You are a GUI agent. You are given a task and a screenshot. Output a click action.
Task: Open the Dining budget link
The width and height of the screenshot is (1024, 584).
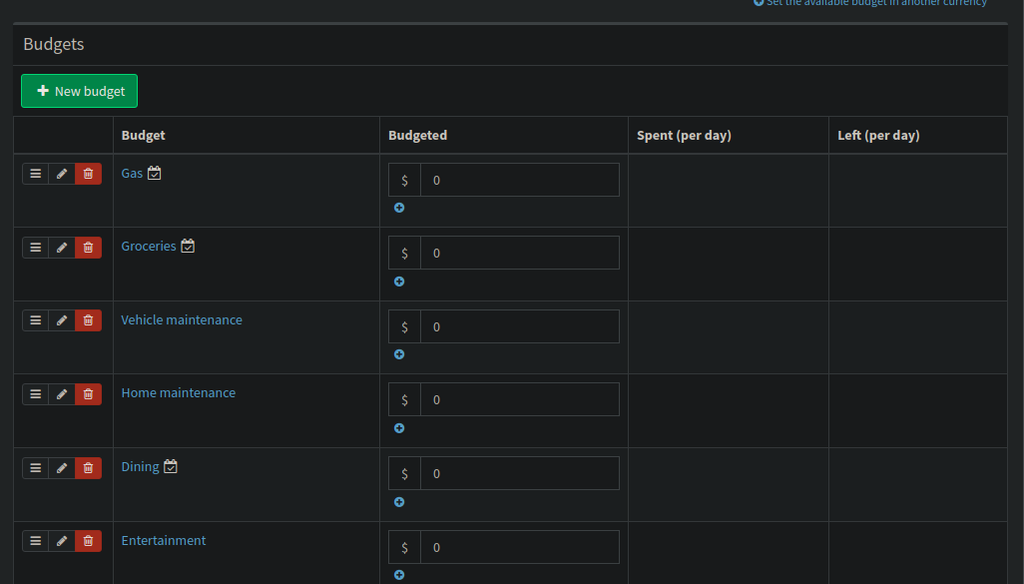click(x=140, y=466)
